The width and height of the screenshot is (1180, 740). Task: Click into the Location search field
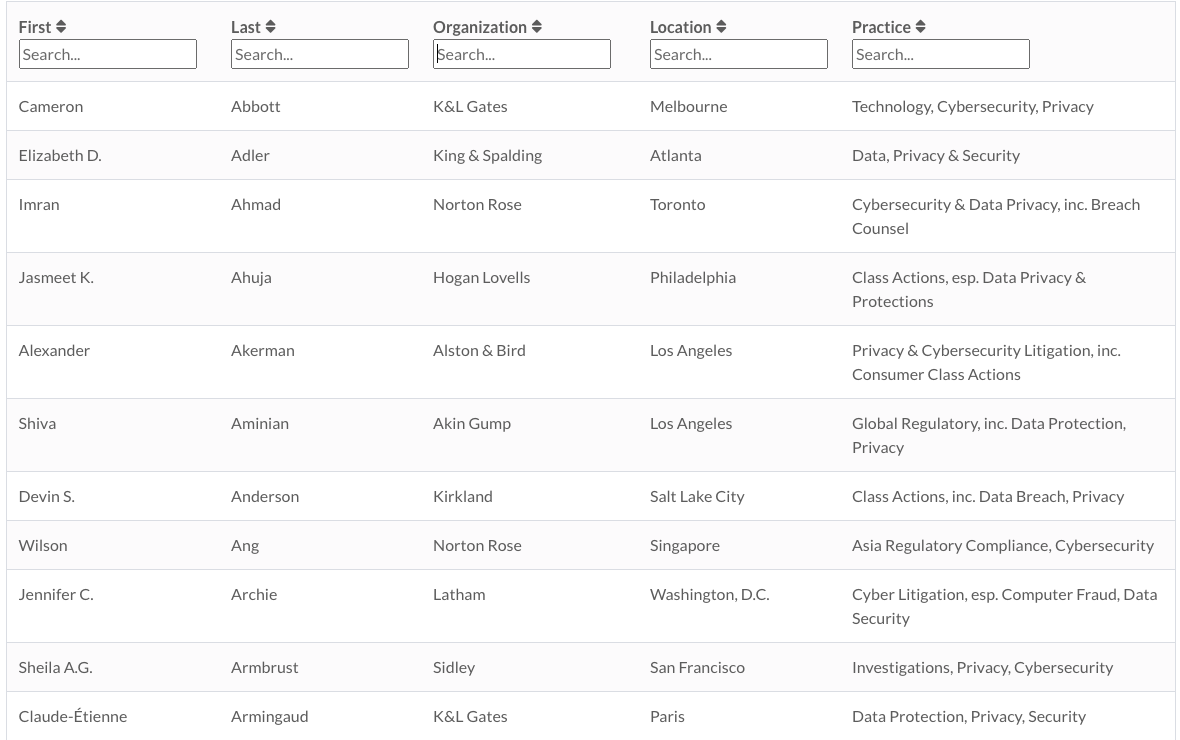[739, 54]
